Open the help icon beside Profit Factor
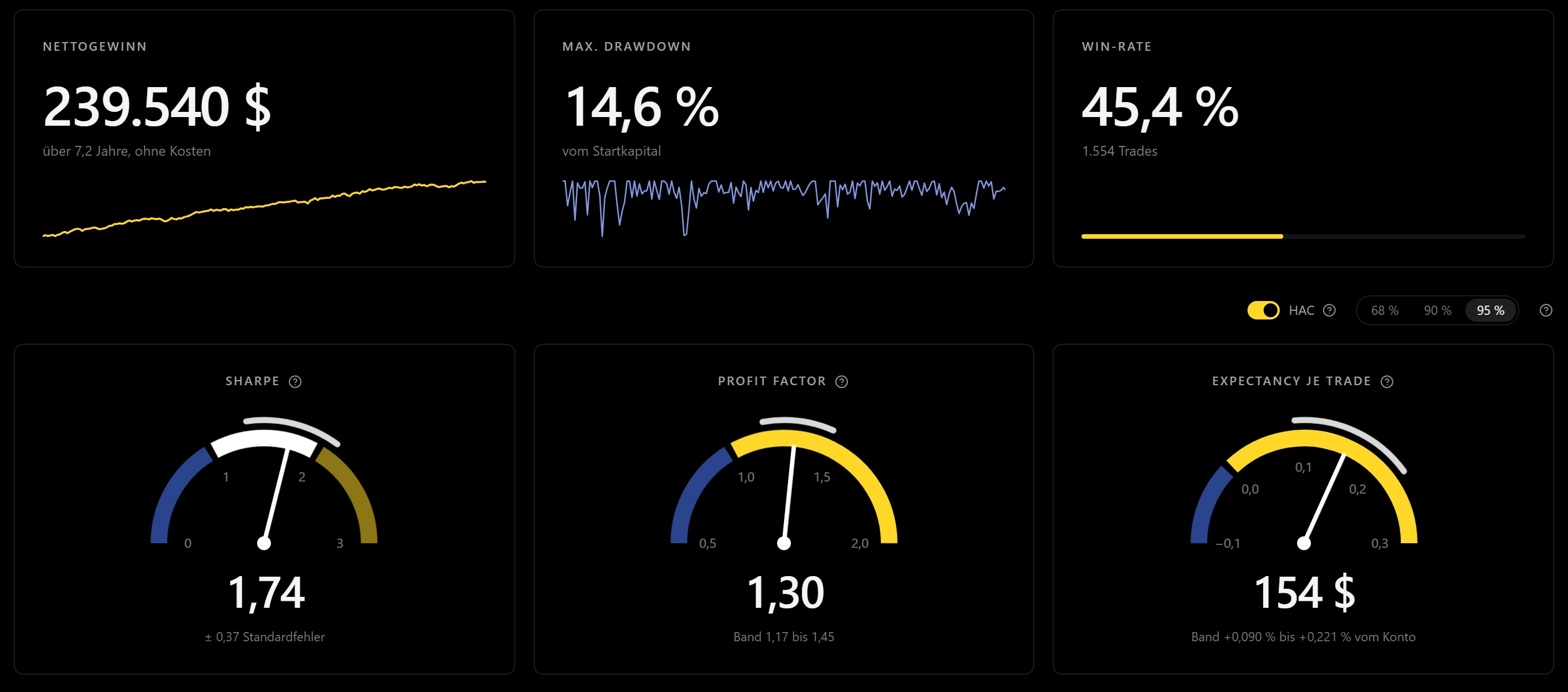Image resolution: width=1568 pixels, height=692 pixels. coord(842,381)
